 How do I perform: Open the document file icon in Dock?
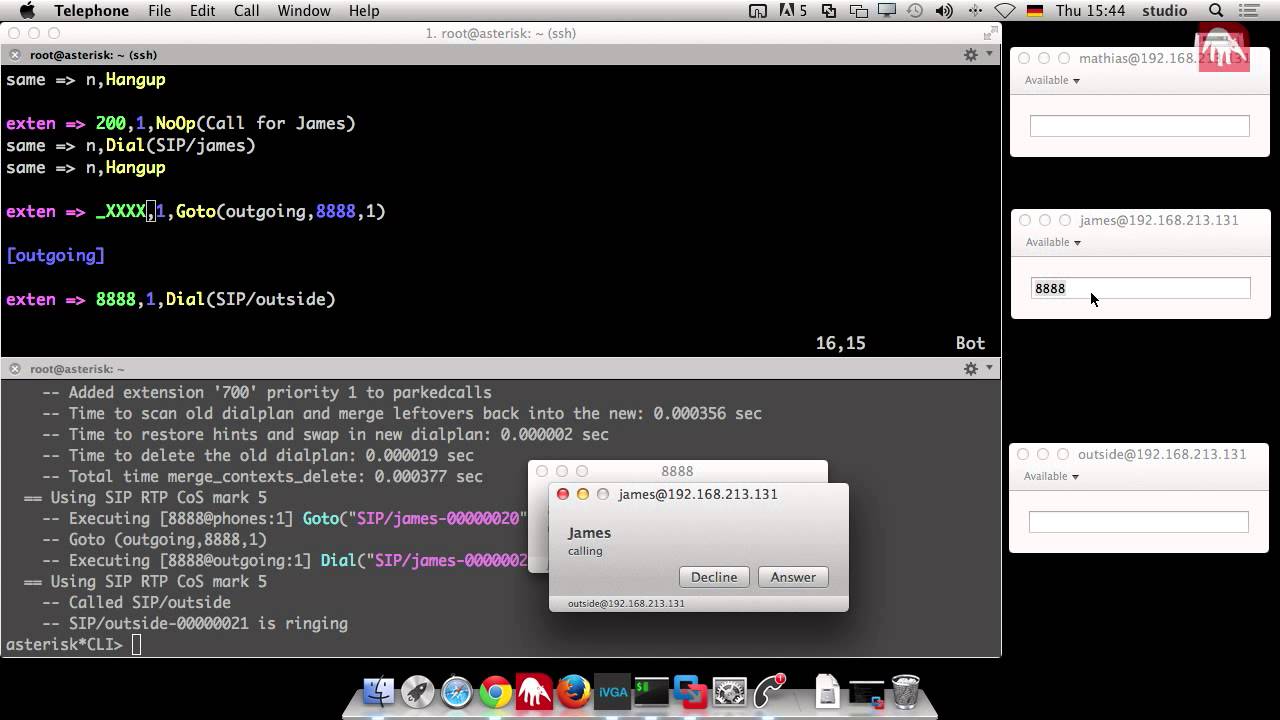[828, 692]
